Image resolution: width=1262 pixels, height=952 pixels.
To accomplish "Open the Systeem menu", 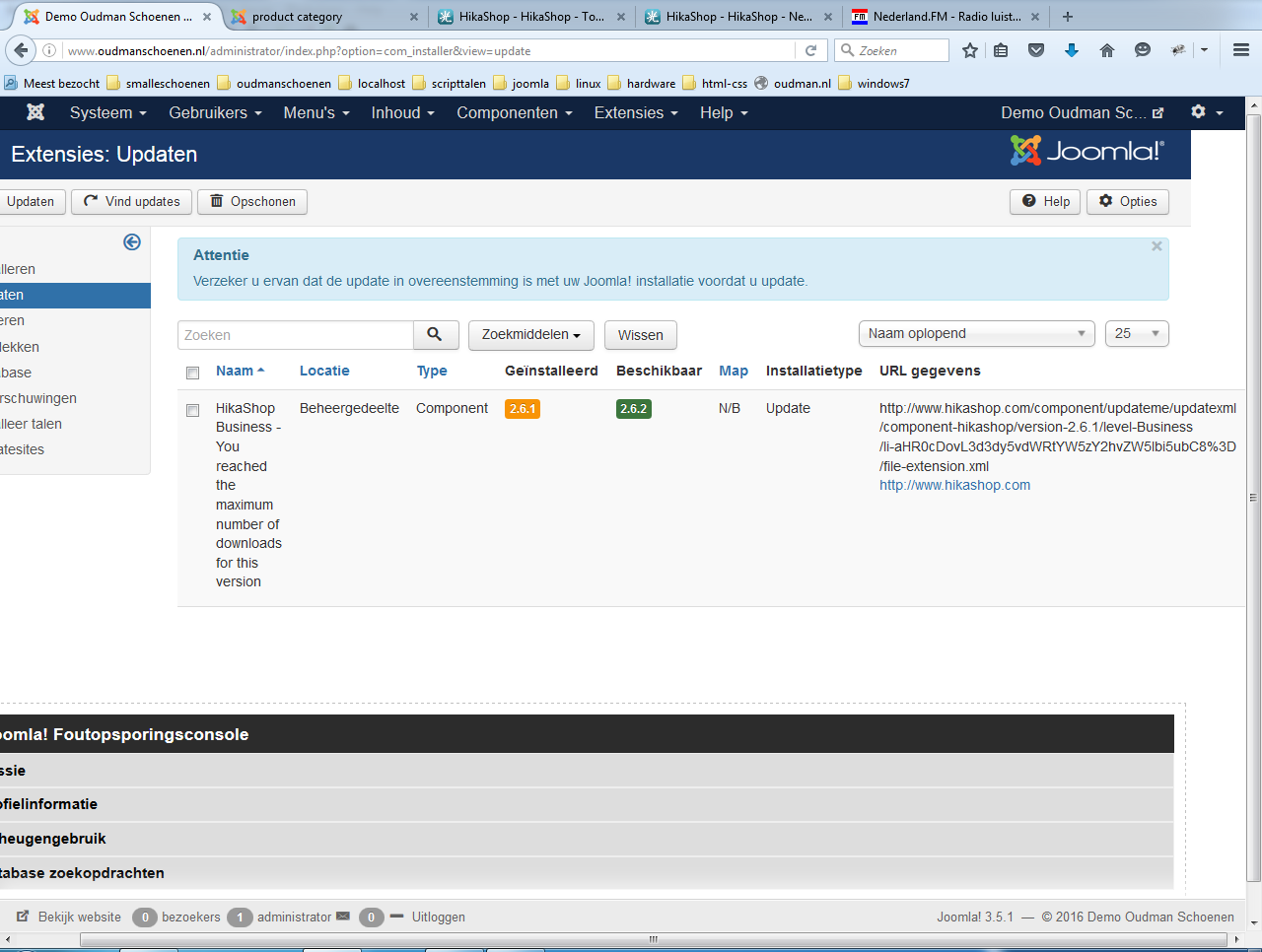I will point(107,113).
